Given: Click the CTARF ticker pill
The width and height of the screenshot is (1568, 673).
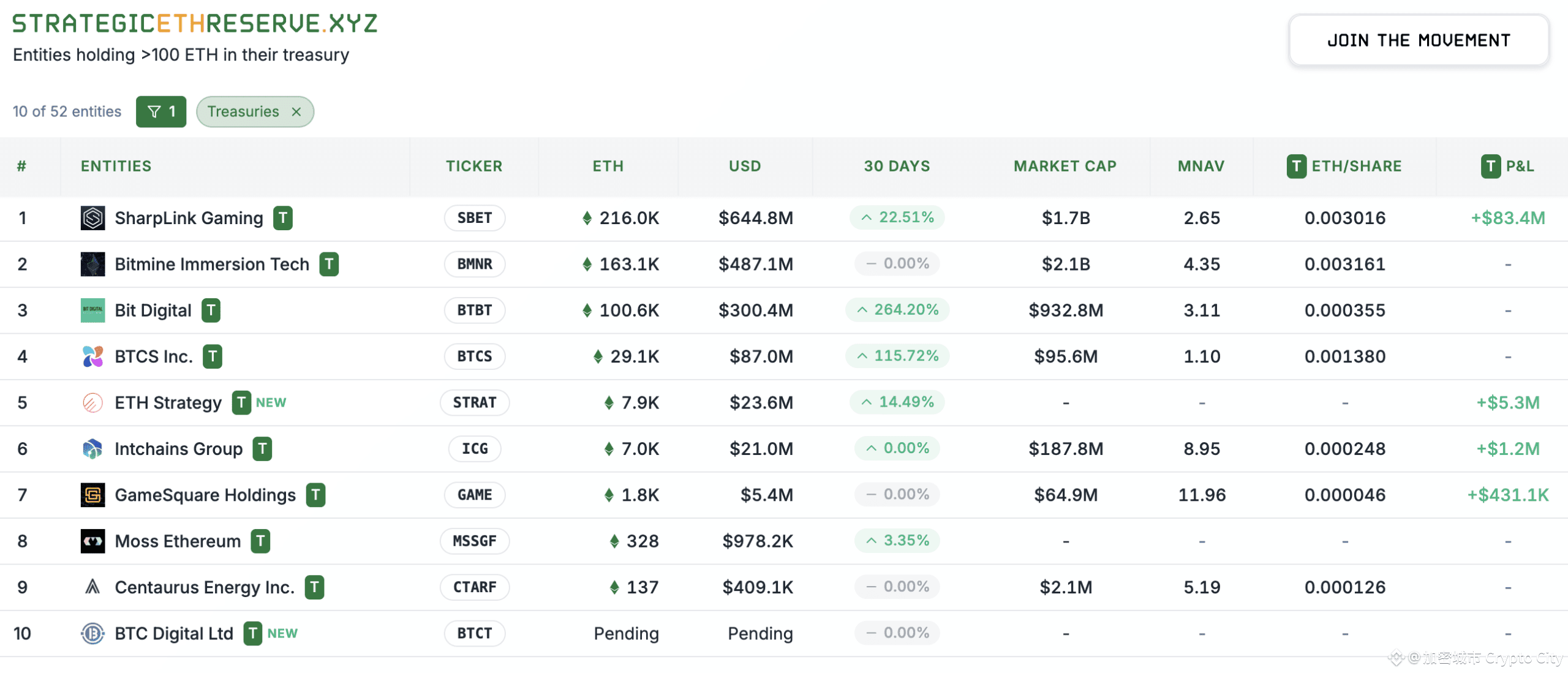Looking at the screenshot, I should click(475, 587).
